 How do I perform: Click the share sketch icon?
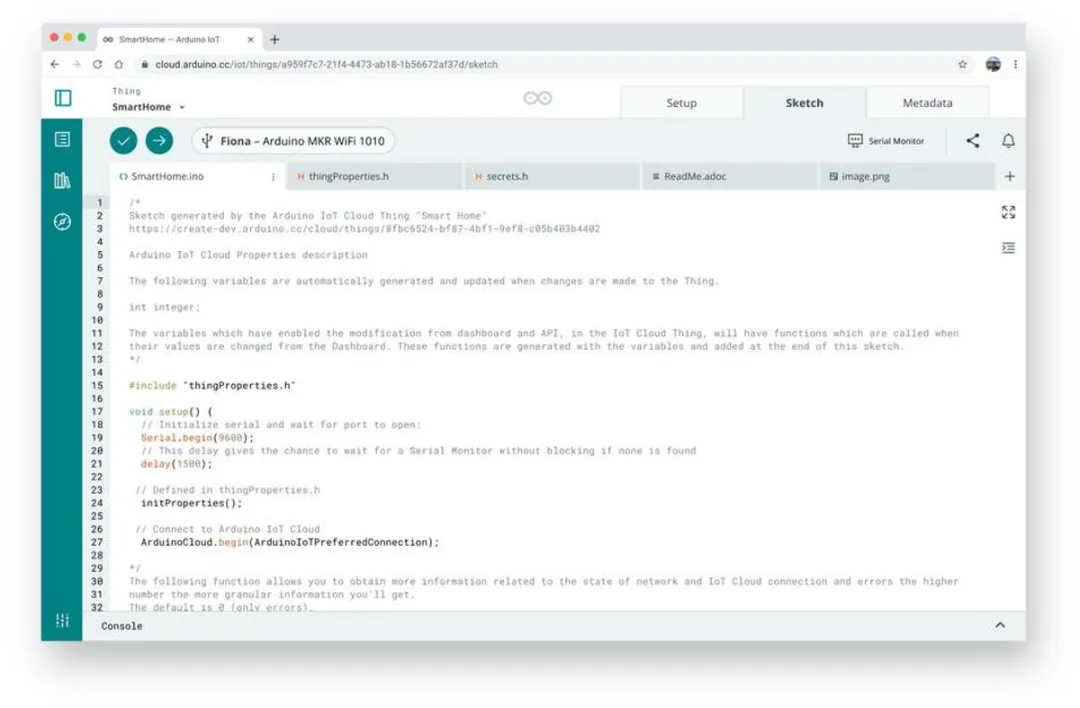[x=973, y=140]
